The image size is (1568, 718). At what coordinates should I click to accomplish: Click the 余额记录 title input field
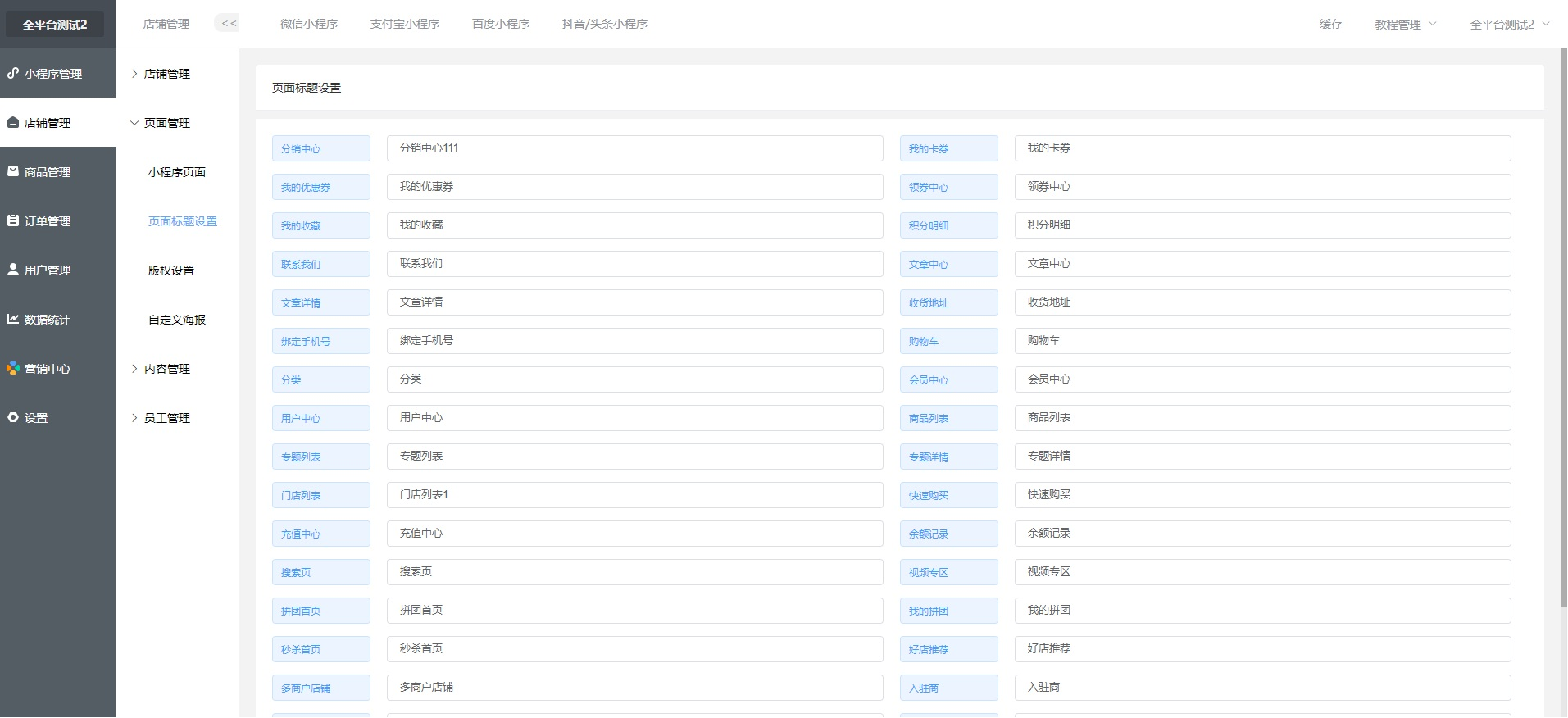click(1263, 534)
